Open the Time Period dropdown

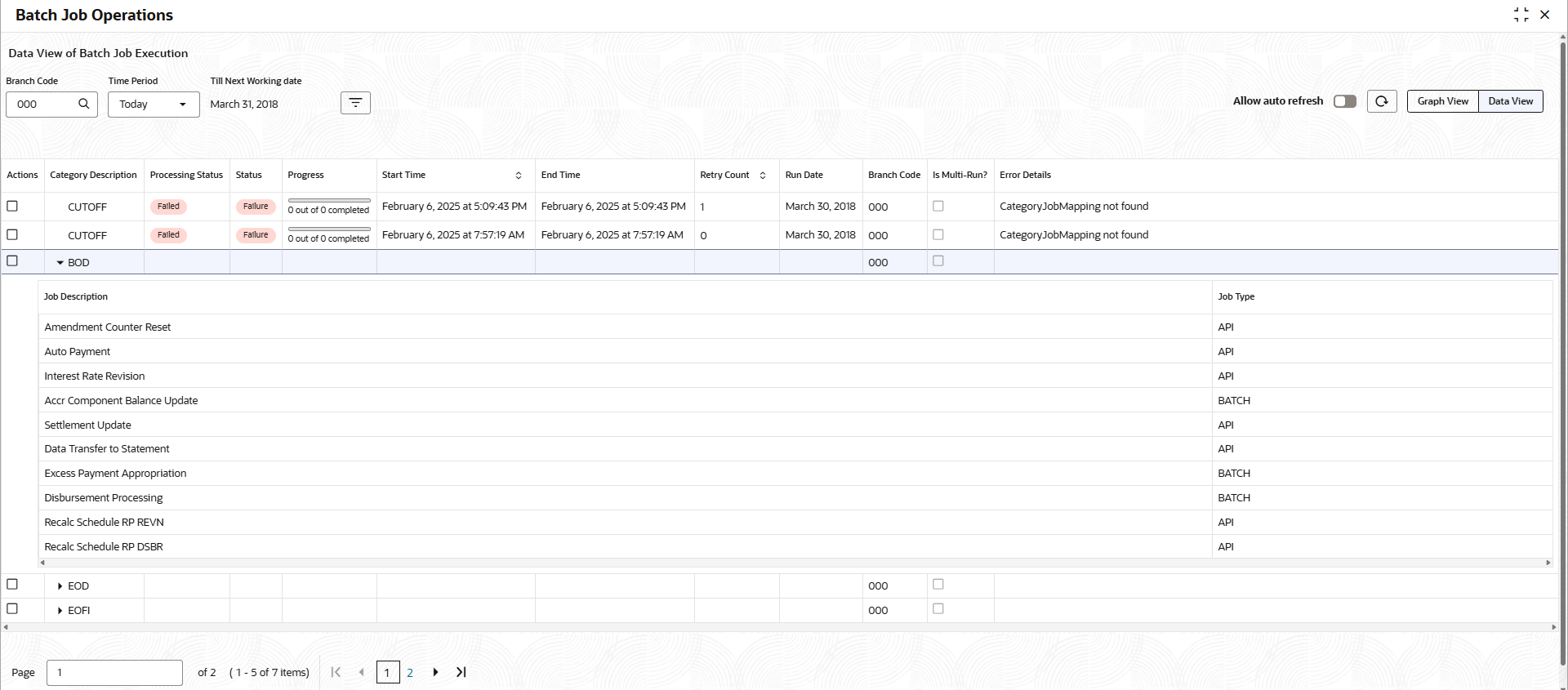154,105
